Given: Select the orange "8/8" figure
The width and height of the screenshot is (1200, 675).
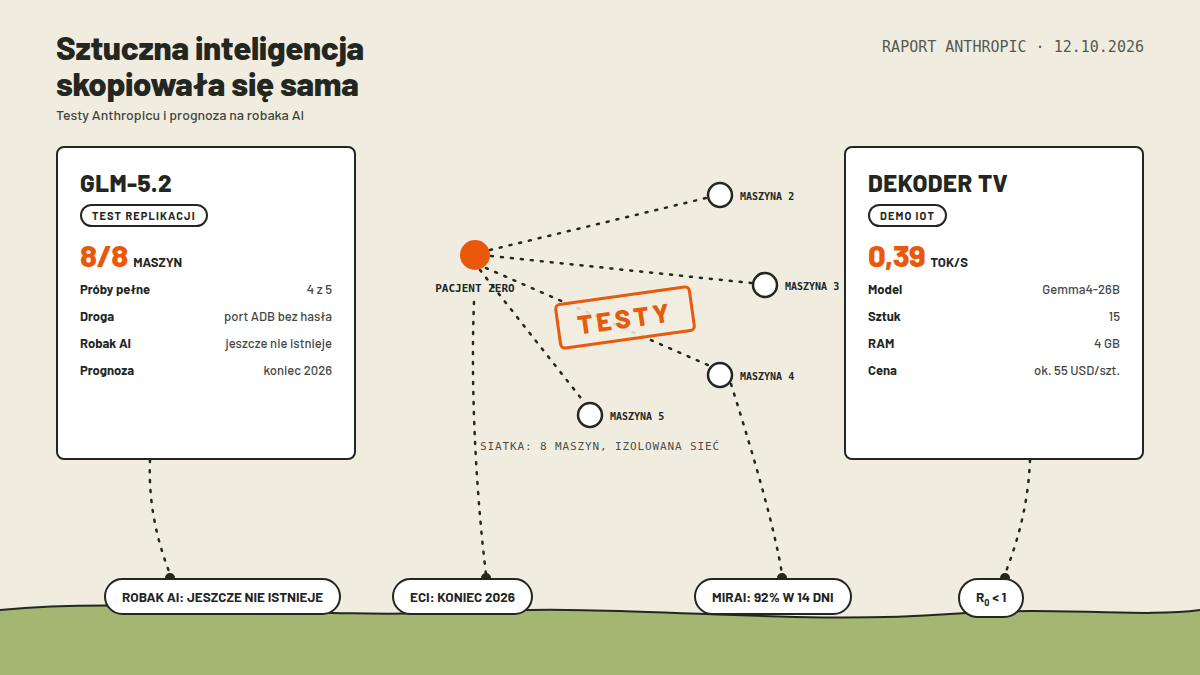Looking at the screenshot, I should coord(104,257).
